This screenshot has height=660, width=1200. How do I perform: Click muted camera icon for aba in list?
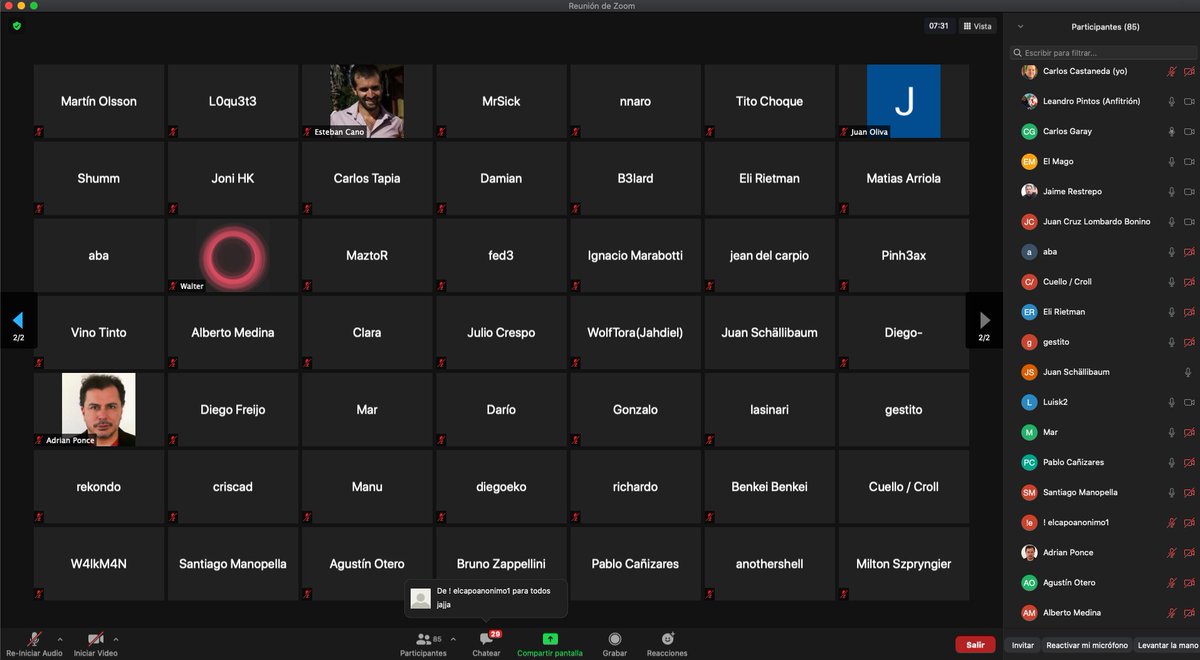coord(1189,251)
